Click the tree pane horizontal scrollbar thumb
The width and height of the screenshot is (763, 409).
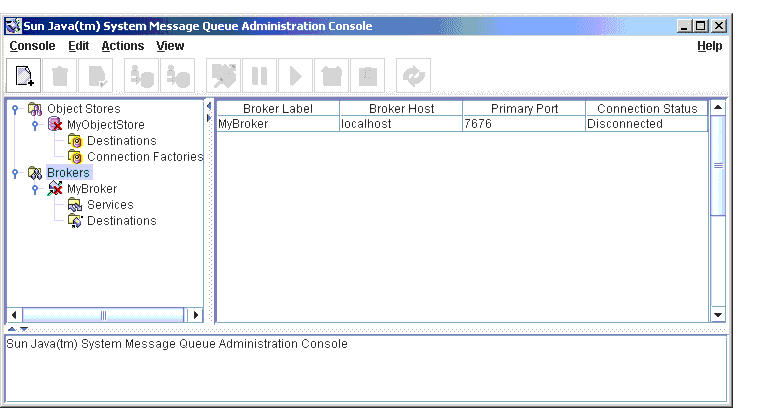(103, 315)
